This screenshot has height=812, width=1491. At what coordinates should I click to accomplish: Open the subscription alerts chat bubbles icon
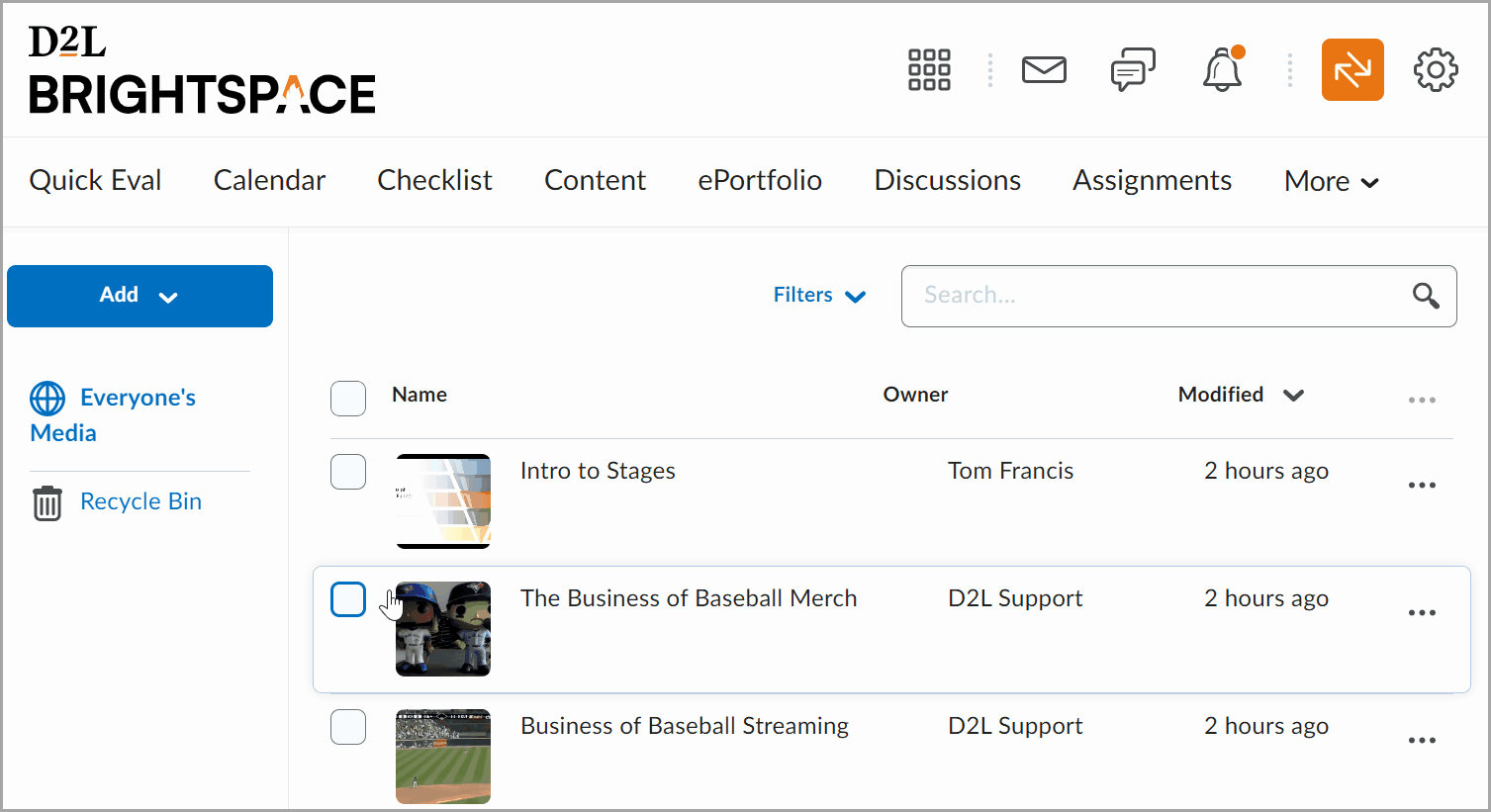(1133, 70)
